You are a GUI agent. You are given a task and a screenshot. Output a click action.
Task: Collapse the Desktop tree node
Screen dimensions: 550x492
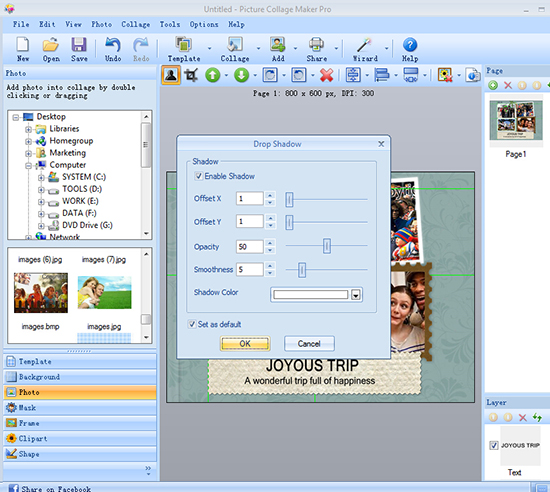tap(15, 117)
